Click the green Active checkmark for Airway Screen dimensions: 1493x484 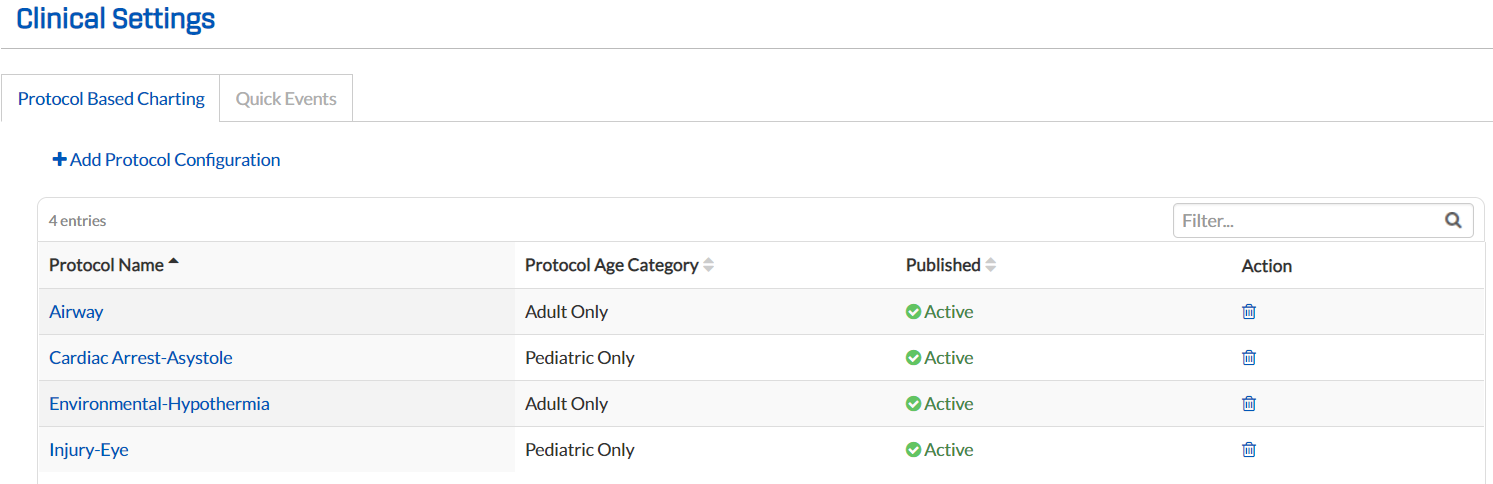click(913, 312)
